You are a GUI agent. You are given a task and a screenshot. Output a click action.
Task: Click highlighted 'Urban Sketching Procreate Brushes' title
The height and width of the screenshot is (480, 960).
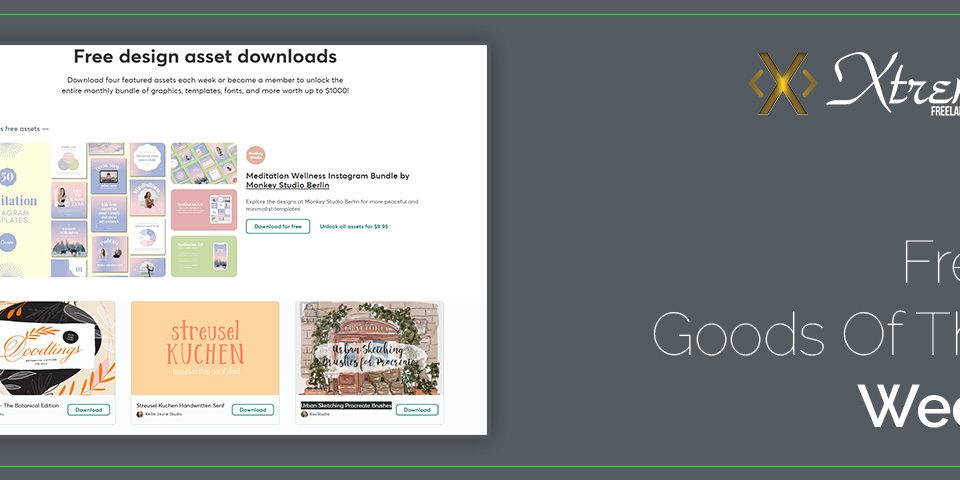click(x=346, y=405)
